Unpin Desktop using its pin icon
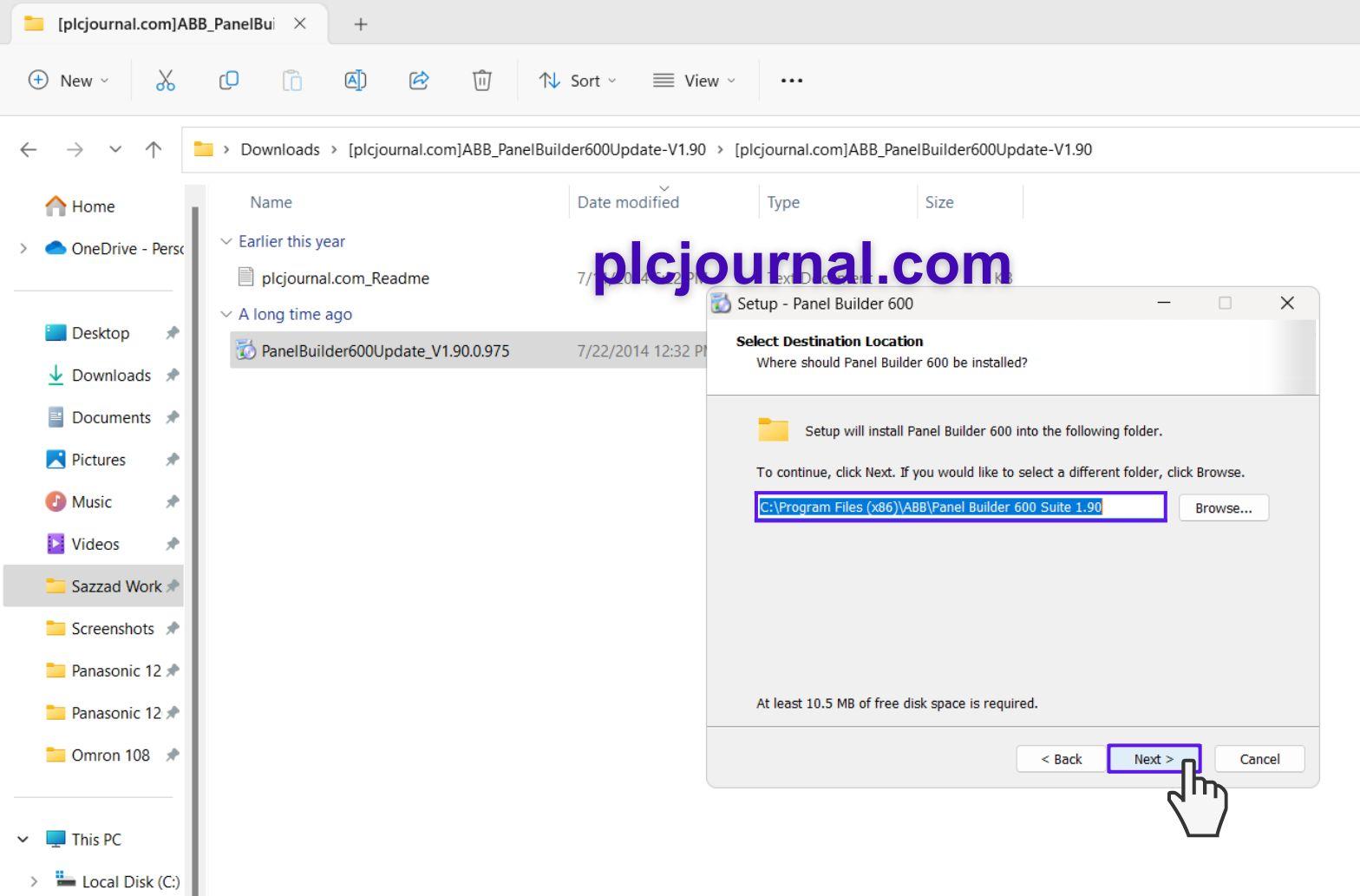This screenshot has height=896, width=1360. pyautogui.click(x=173, y=333)
